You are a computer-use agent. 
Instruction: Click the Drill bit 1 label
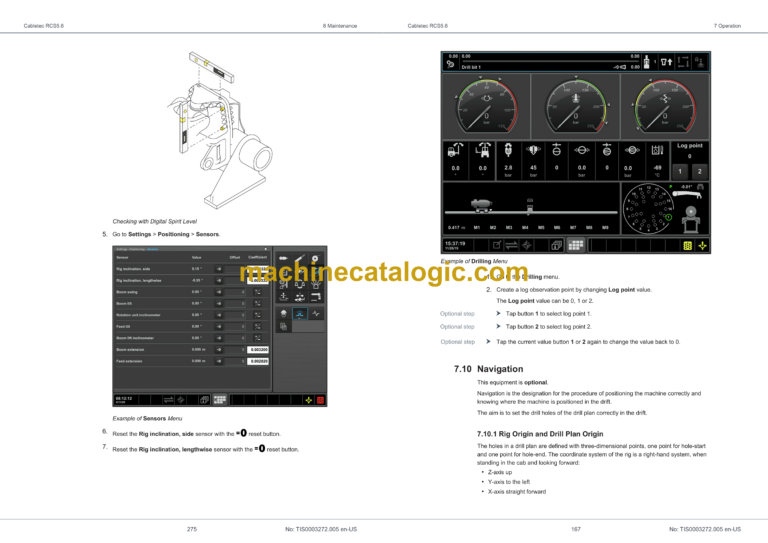point(471,67)
